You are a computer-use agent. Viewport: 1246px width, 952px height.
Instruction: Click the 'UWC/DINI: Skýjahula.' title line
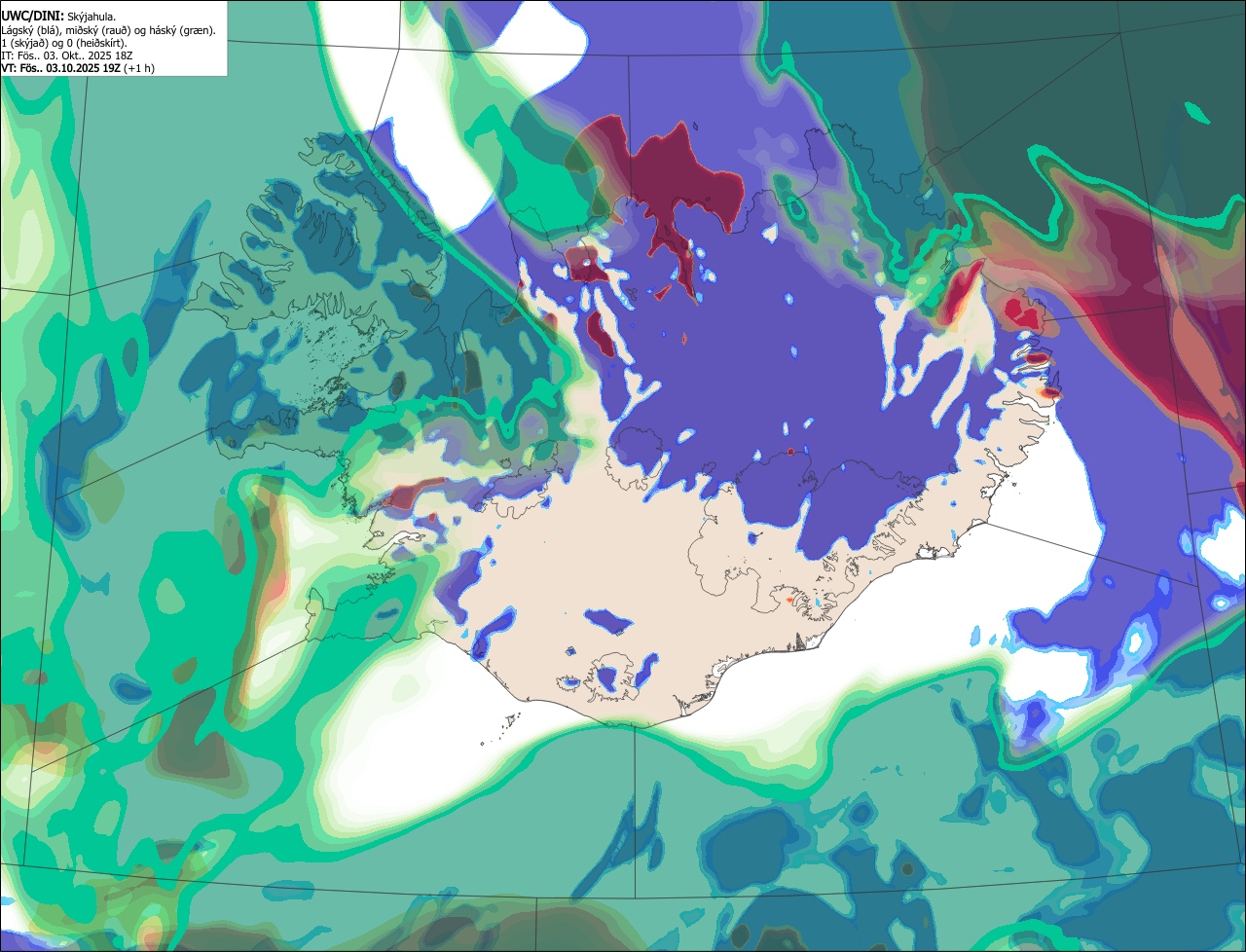click(58, 17)
